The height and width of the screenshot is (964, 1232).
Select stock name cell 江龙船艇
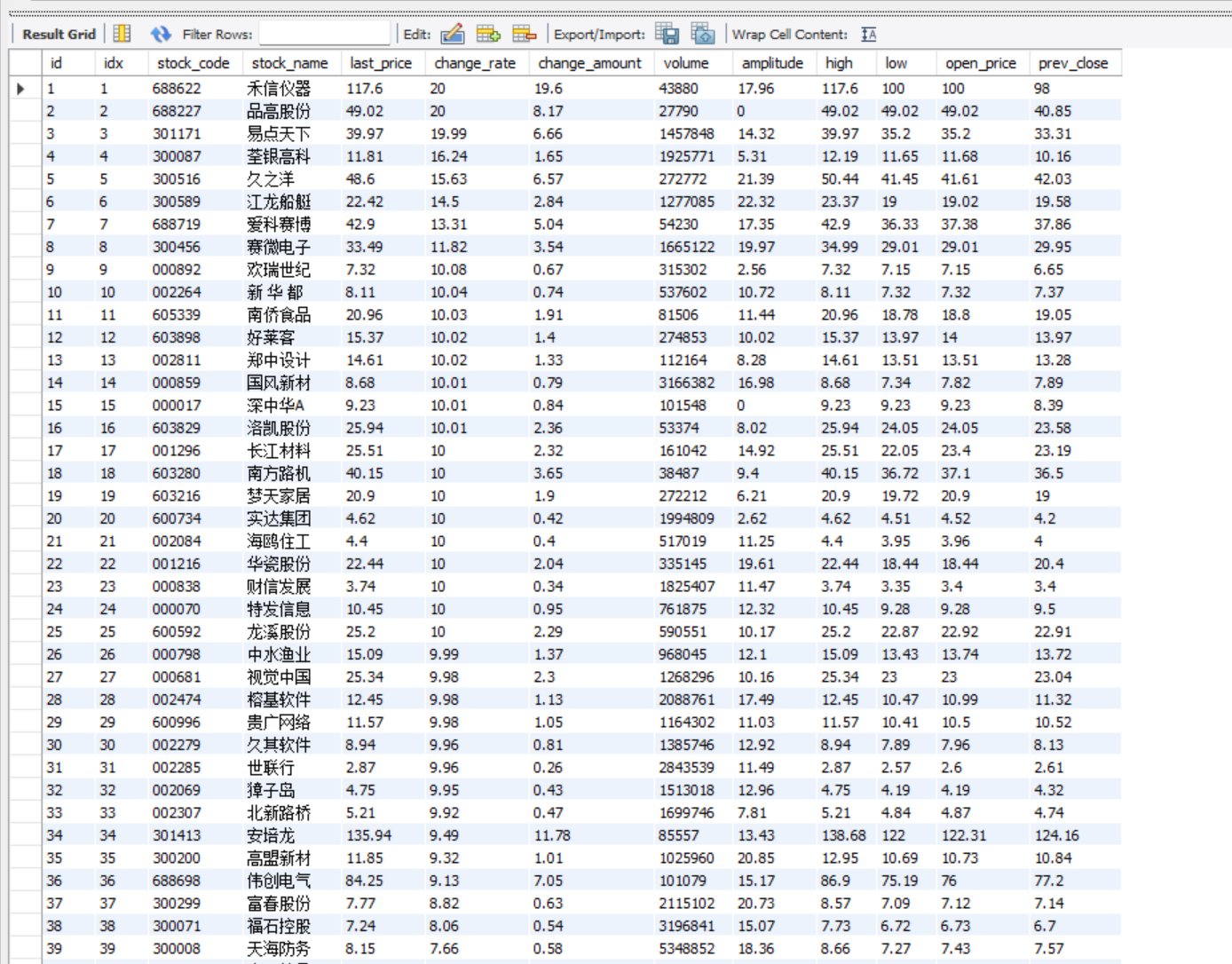[x=292, y=202]
